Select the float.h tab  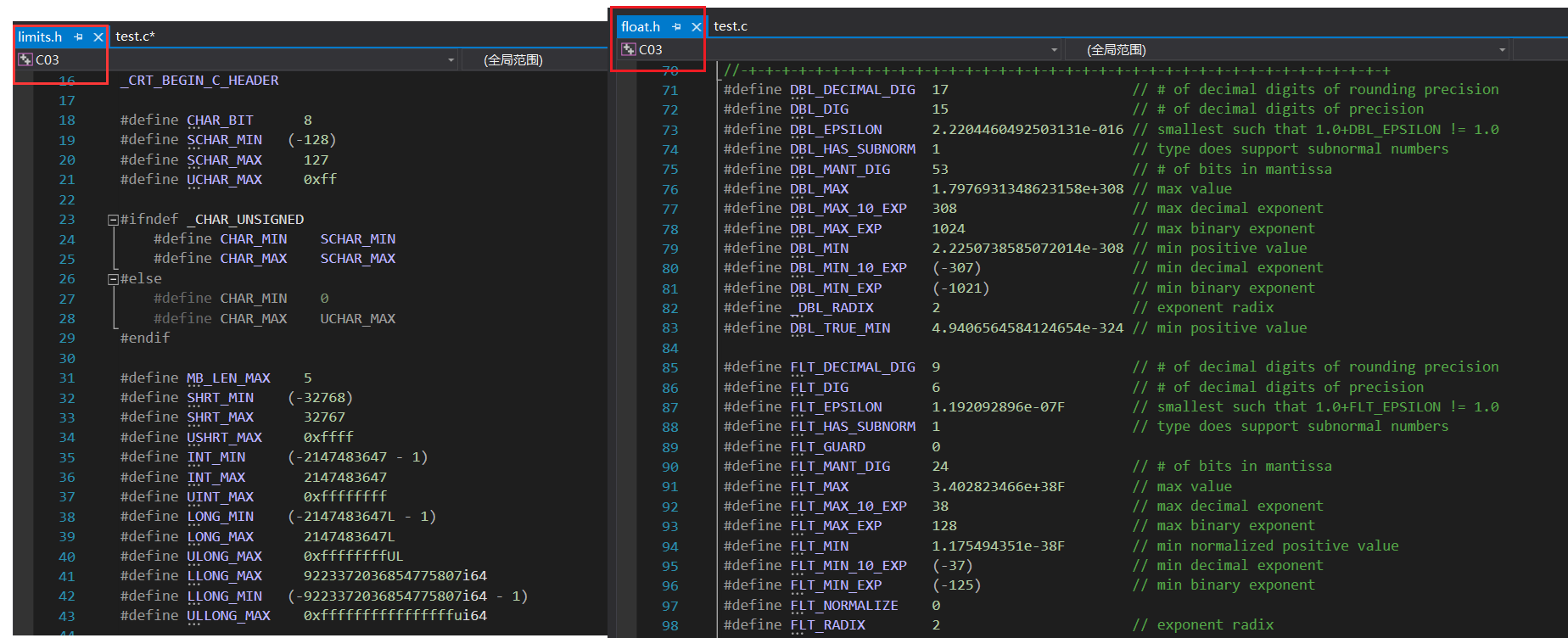(641, 26)
